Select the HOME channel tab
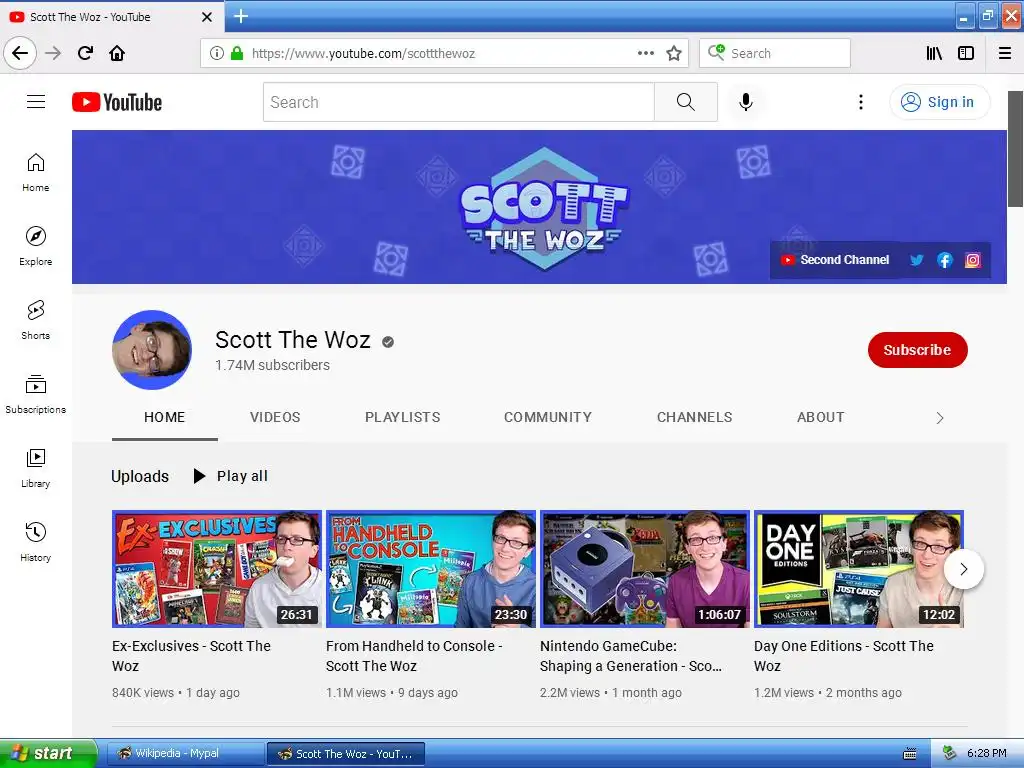The height and width of the screenshot is (768, 1024). [x=165, y=417]
